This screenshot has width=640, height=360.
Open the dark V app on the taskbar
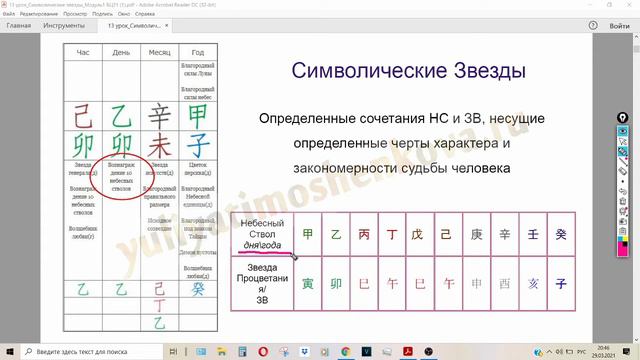(x=367, y=351)
